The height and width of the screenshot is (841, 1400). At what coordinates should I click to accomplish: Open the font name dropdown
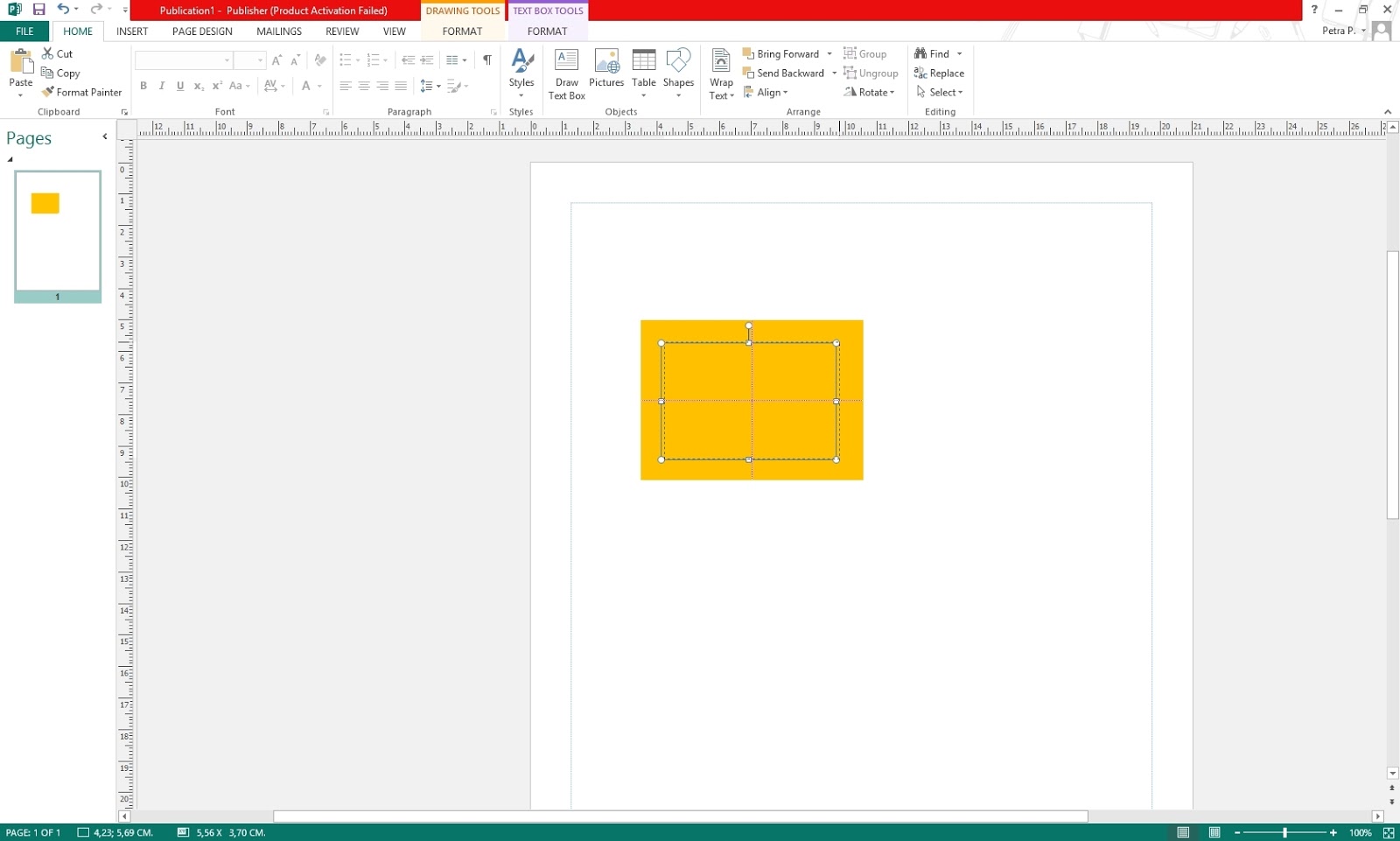tap(227, 60)
